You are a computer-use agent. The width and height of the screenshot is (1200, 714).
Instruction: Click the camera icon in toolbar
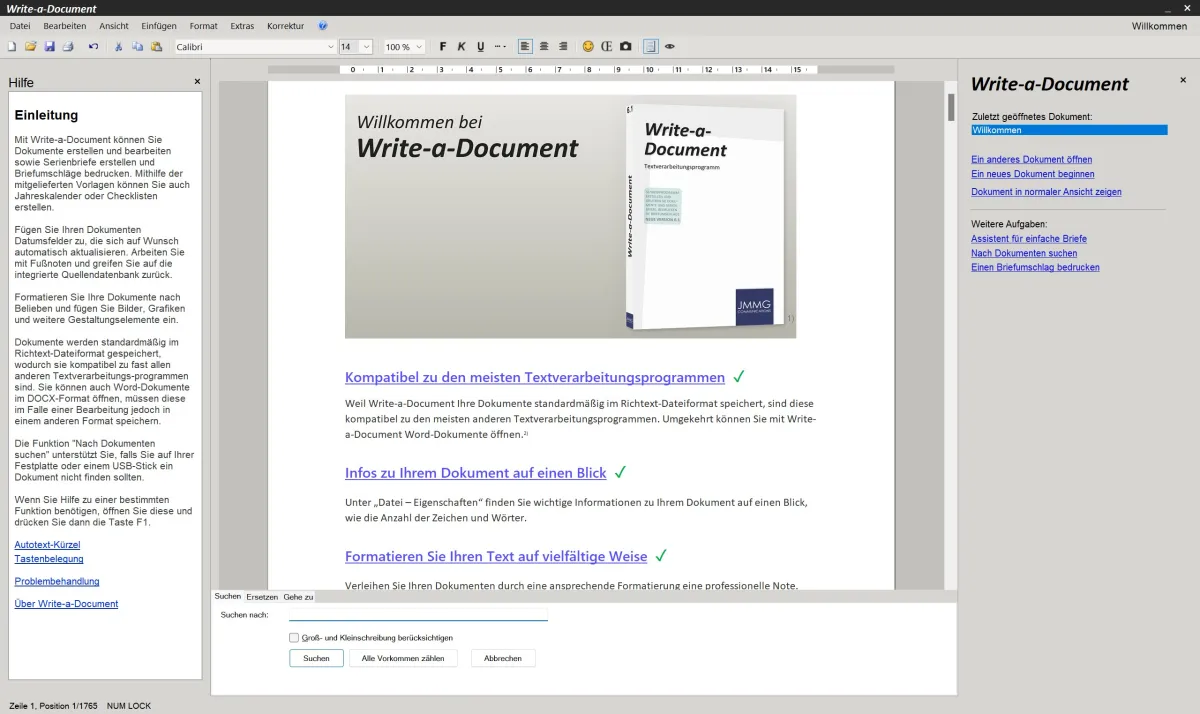(x=625, y=47)
